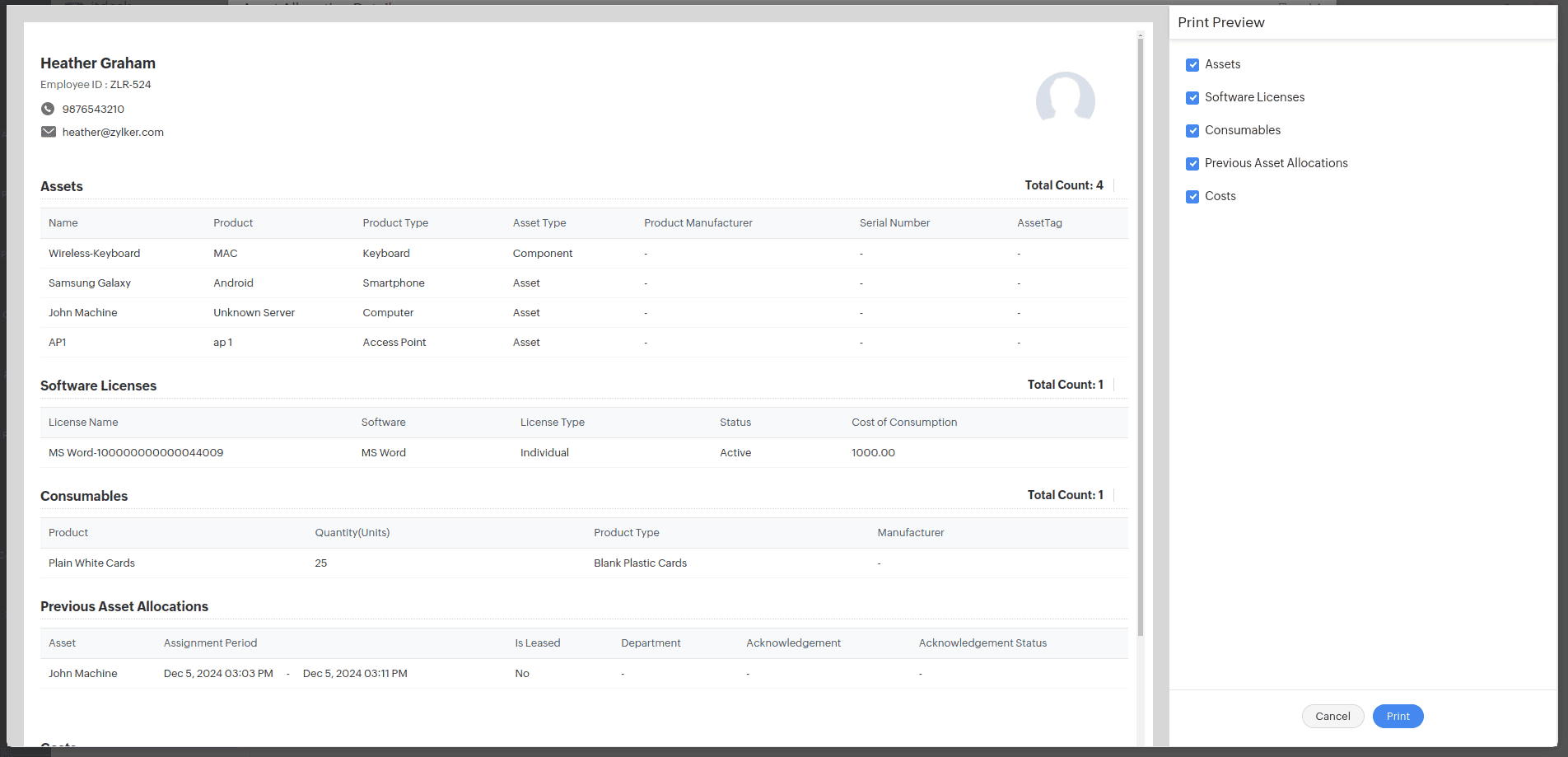Click the MS Word-100000000000044009 license name

[136, 453]
